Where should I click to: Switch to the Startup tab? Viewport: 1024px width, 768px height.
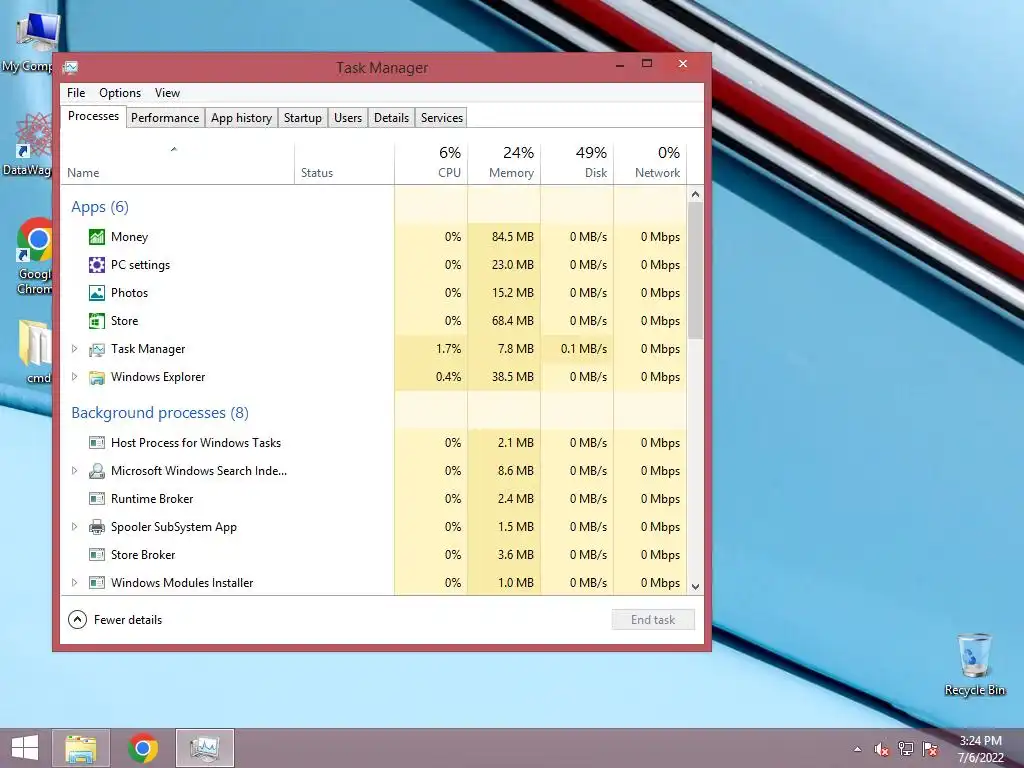click(302, 118)
